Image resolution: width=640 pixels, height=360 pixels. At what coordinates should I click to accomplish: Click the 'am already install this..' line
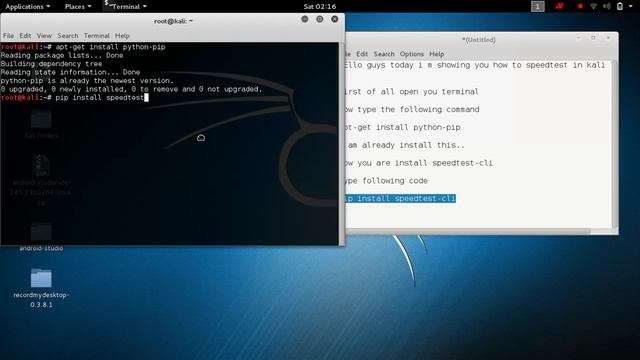click(x=405, y=145)
